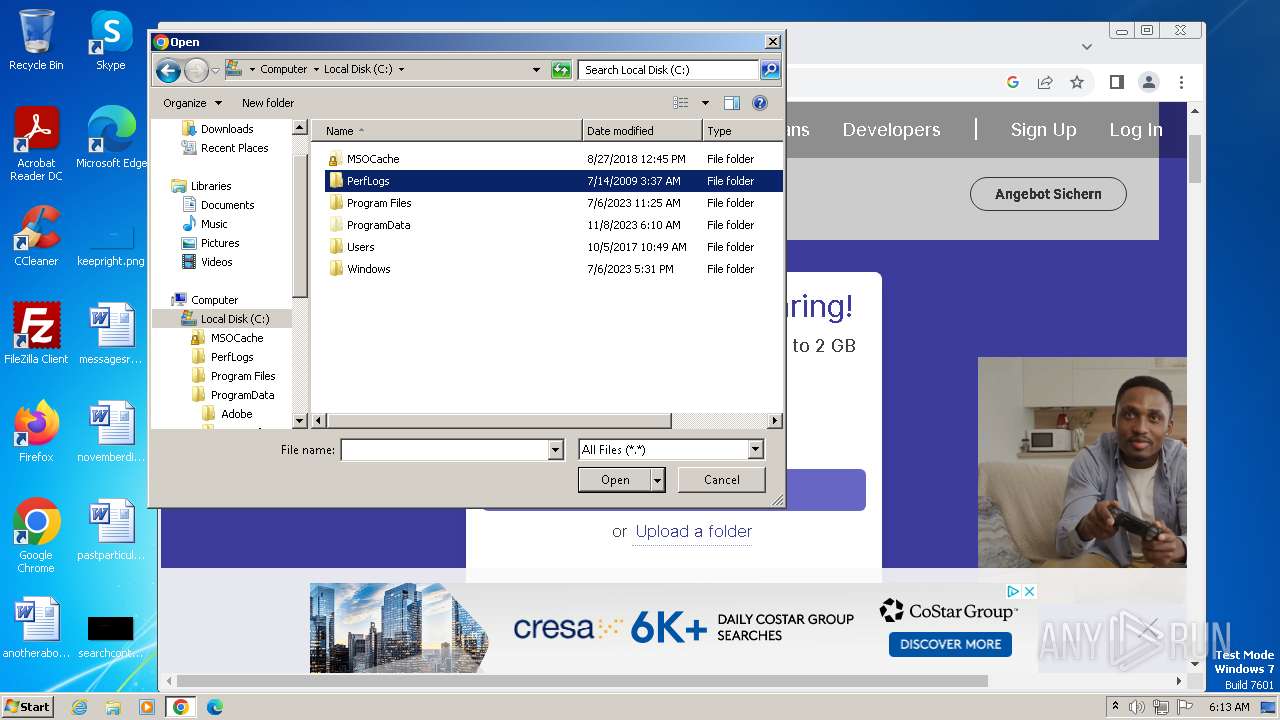
Task: Select Documents library in navigation pane
Action: coord(227,205)
